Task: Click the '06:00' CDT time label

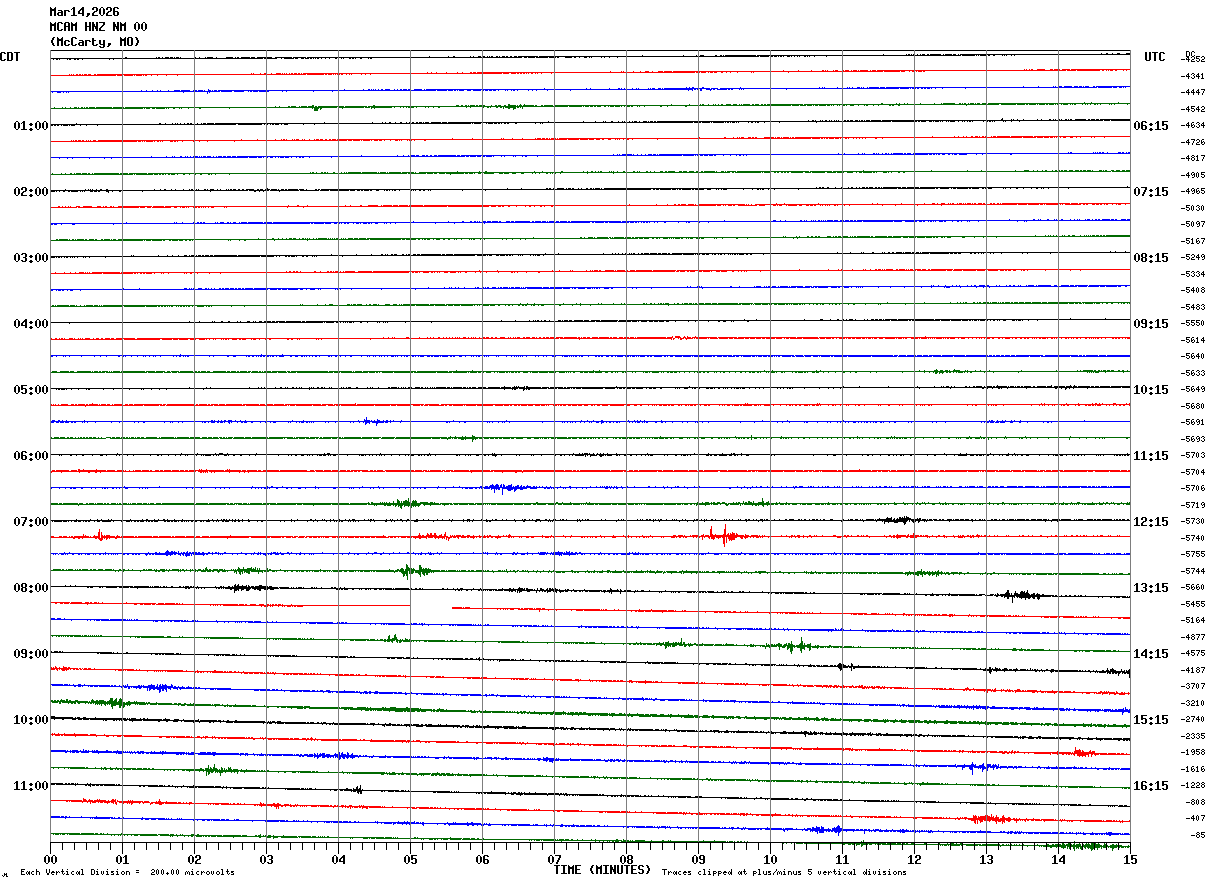Action: click(x=31, y=456)
